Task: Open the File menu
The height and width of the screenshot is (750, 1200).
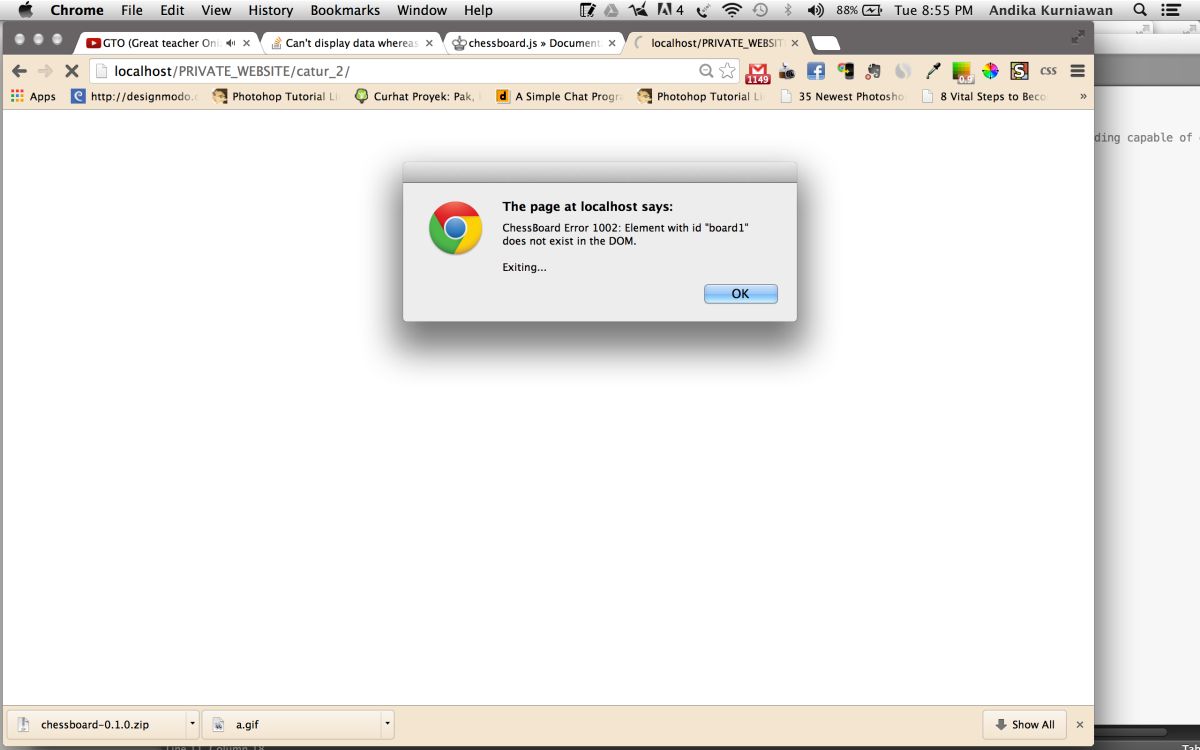Action: (132, 10)
